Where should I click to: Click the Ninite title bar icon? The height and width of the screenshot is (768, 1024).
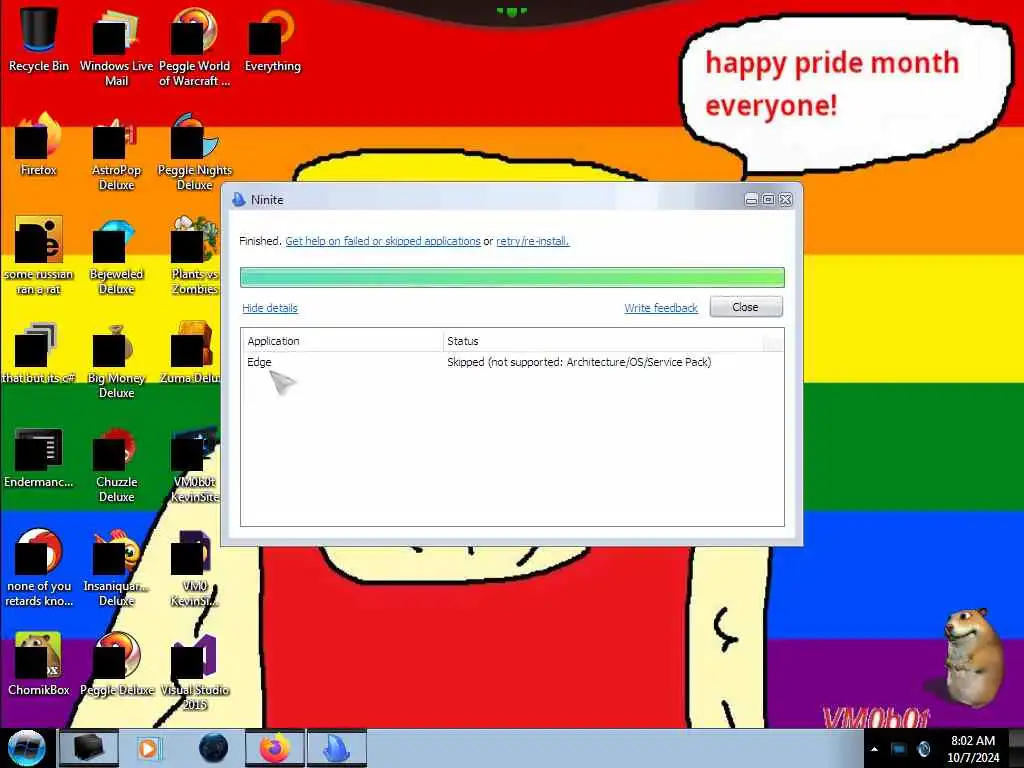pyautogui.click(x=238, y=200)
